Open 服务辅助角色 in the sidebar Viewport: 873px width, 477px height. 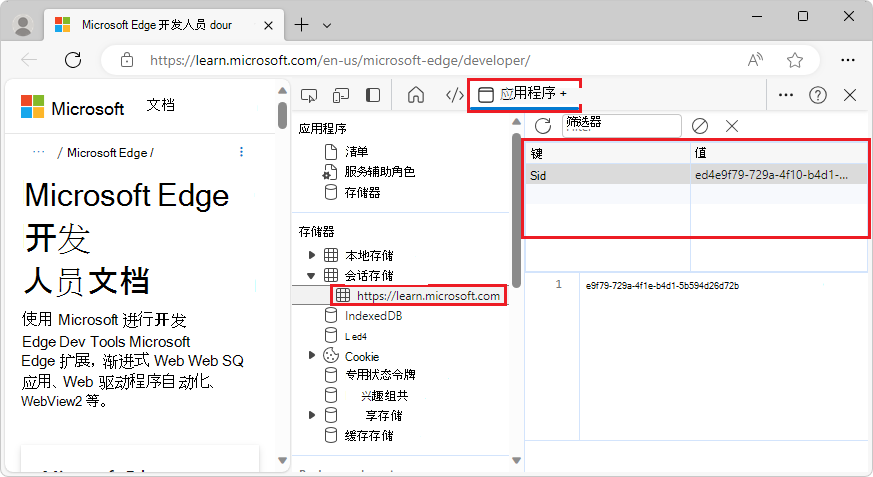click(379, 172)
